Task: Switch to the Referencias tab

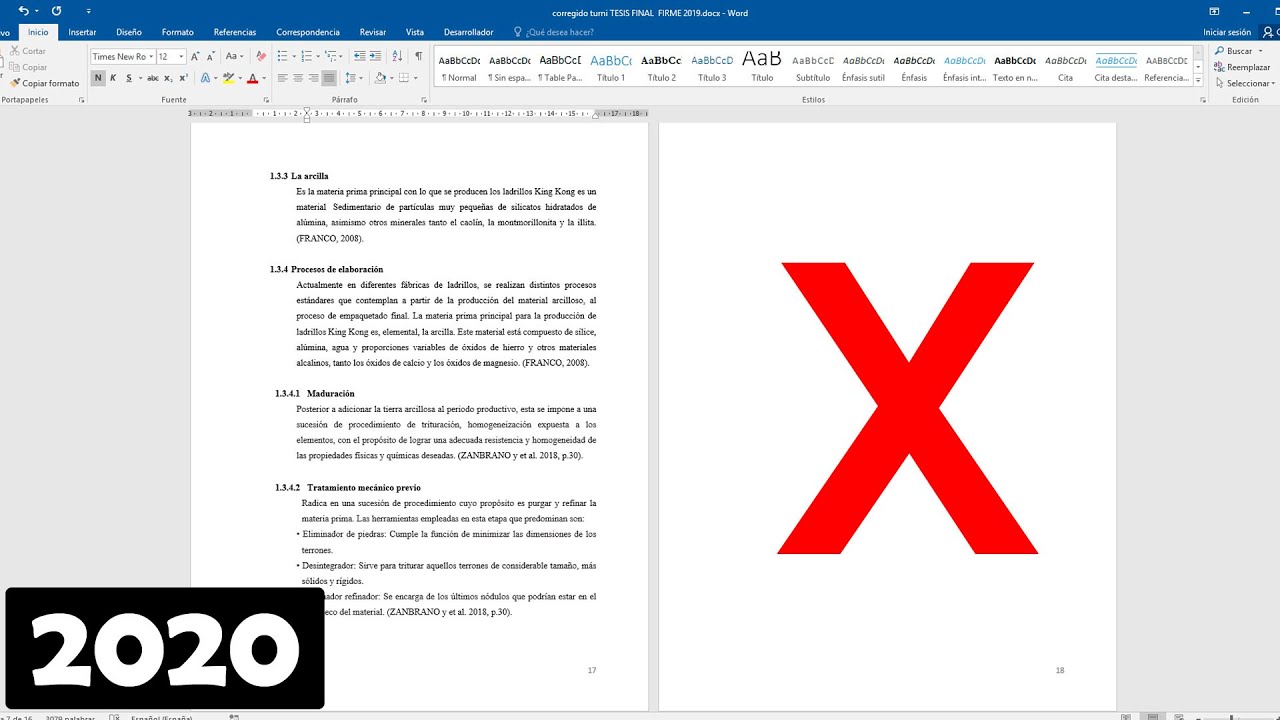Action: (235, 32)
